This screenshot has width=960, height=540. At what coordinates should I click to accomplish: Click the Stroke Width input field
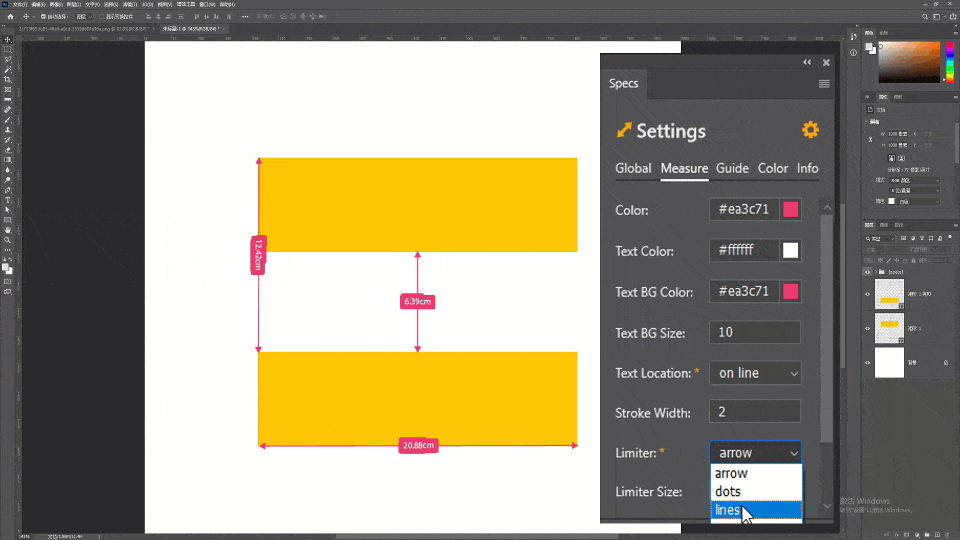click(755, 412)
